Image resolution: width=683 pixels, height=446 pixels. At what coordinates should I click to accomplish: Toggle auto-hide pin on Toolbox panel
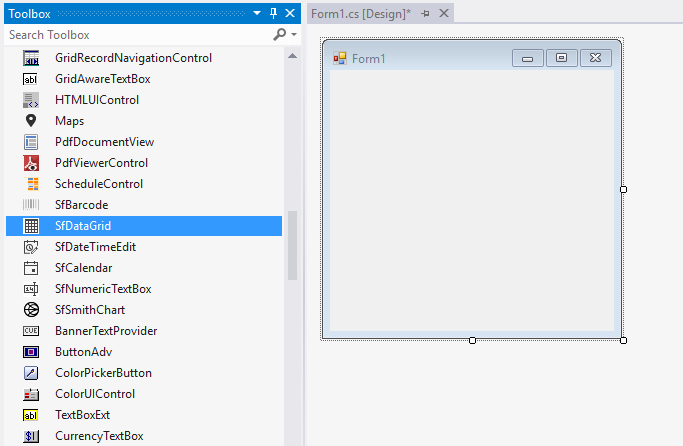click(274, 13)
